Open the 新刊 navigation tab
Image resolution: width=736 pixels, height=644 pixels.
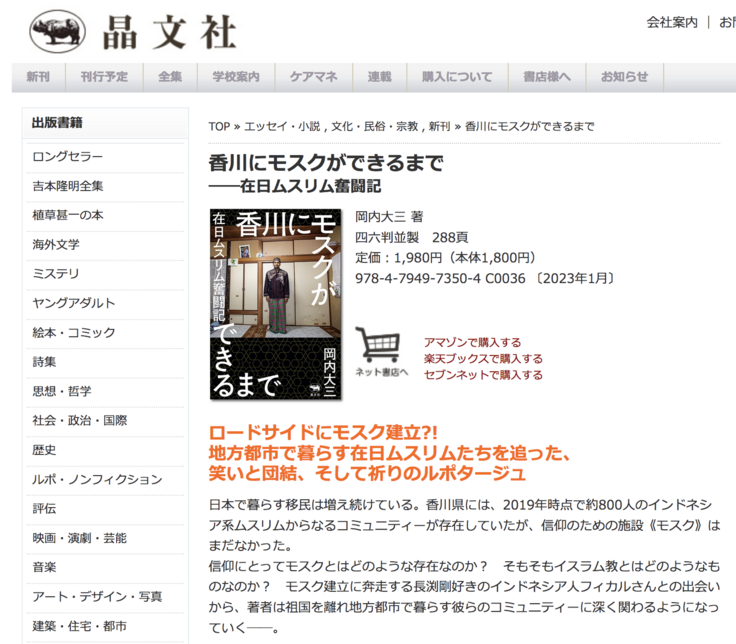(38, 77)
